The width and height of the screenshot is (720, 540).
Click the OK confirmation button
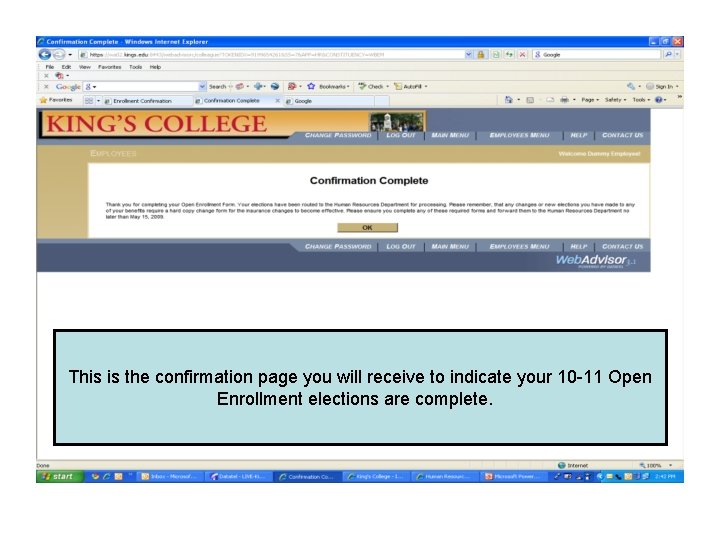click(x=367, y=227)
